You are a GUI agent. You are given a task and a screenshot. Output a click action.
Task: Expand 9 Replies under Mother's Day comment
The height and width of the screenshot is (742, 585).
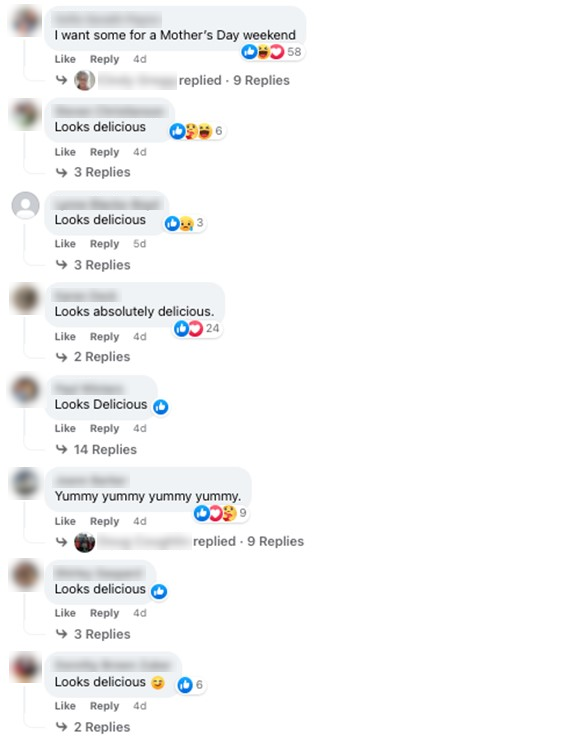click(x=261, y=80)
